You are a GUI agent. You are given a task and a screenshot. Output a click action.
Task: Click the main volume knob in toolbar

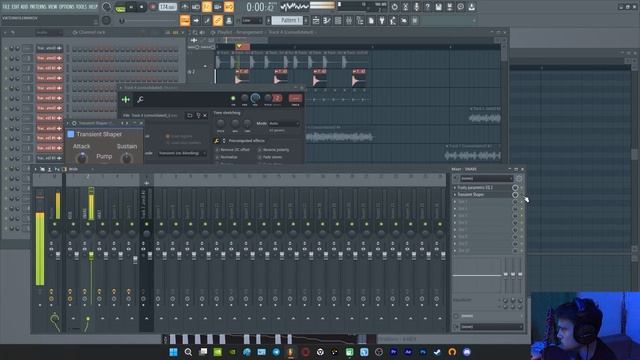[x=107, y=7]
